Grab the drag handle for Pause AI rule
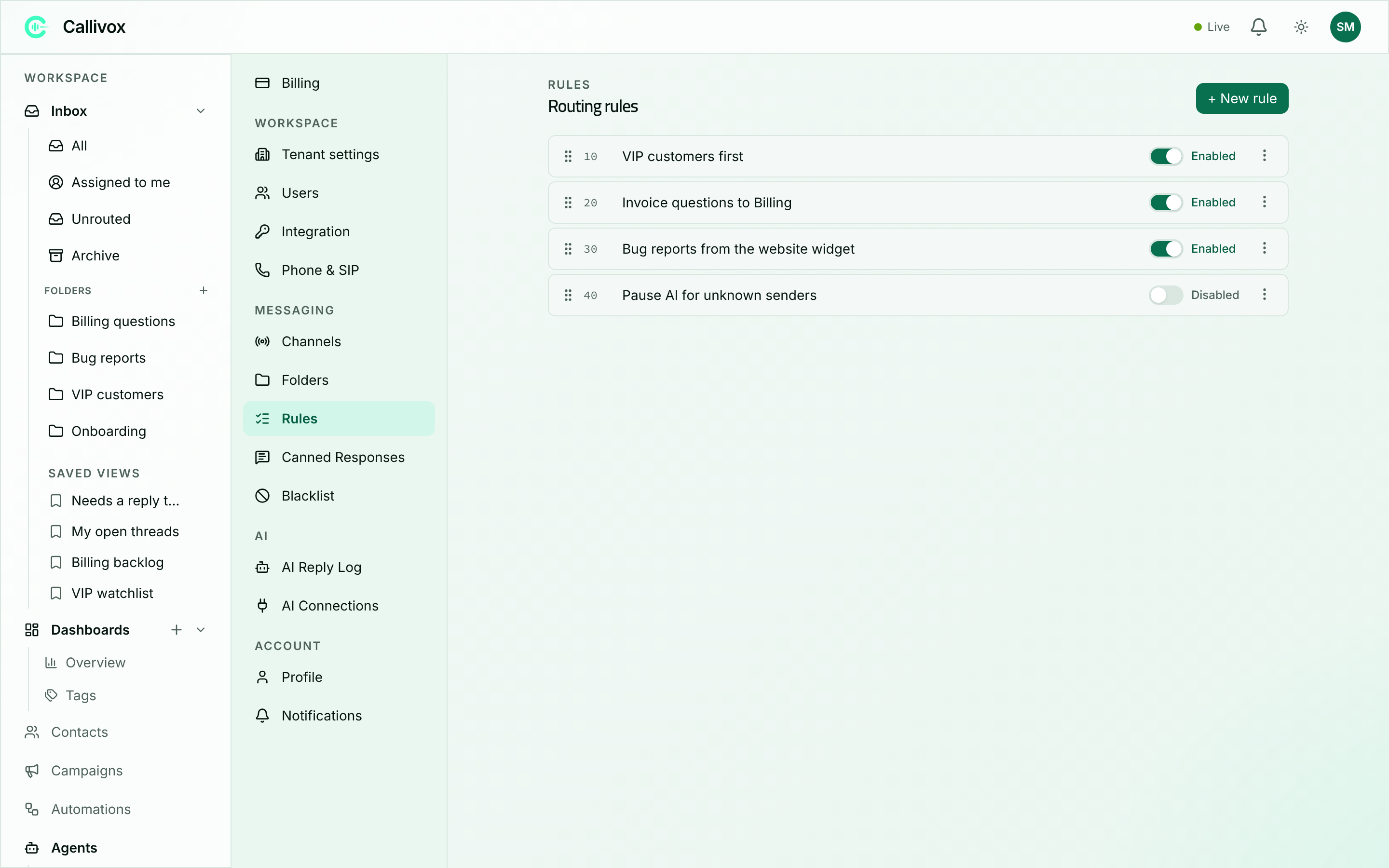The width and height of the screenshot is (1389, 868). pyautogui.click(x=568, y=295)
